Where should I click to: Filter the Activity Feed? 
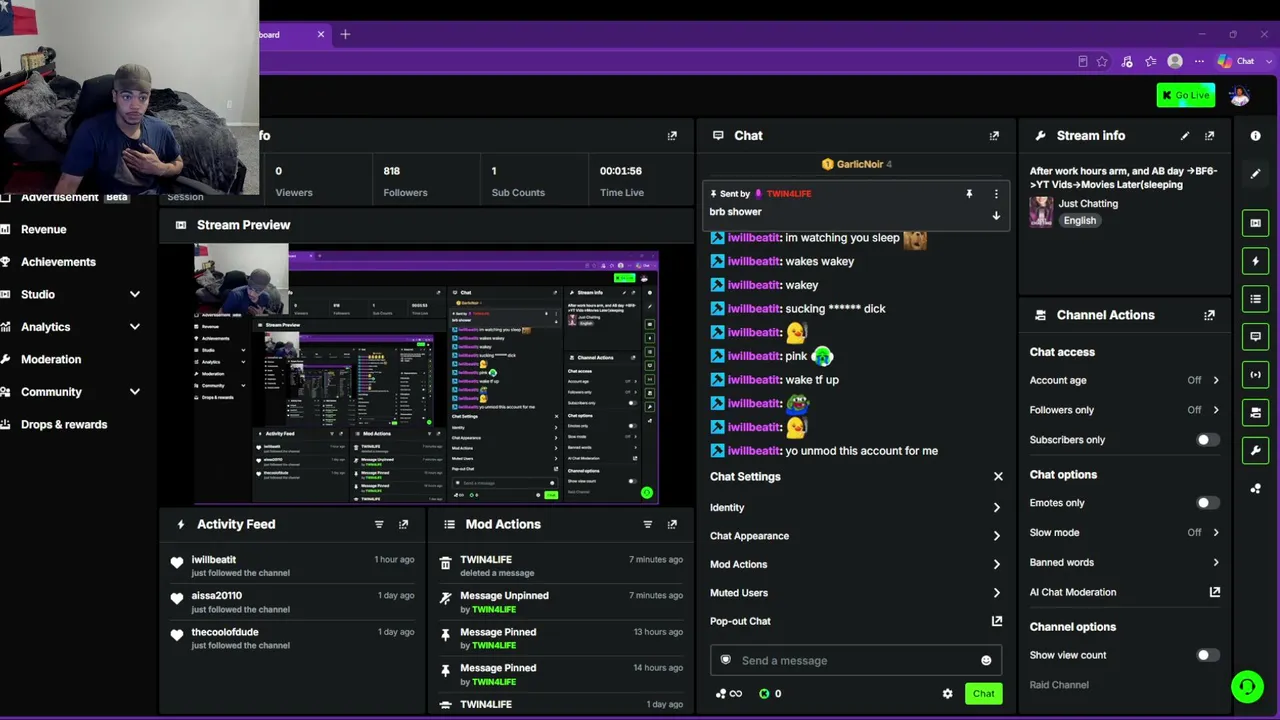[379, 524]
